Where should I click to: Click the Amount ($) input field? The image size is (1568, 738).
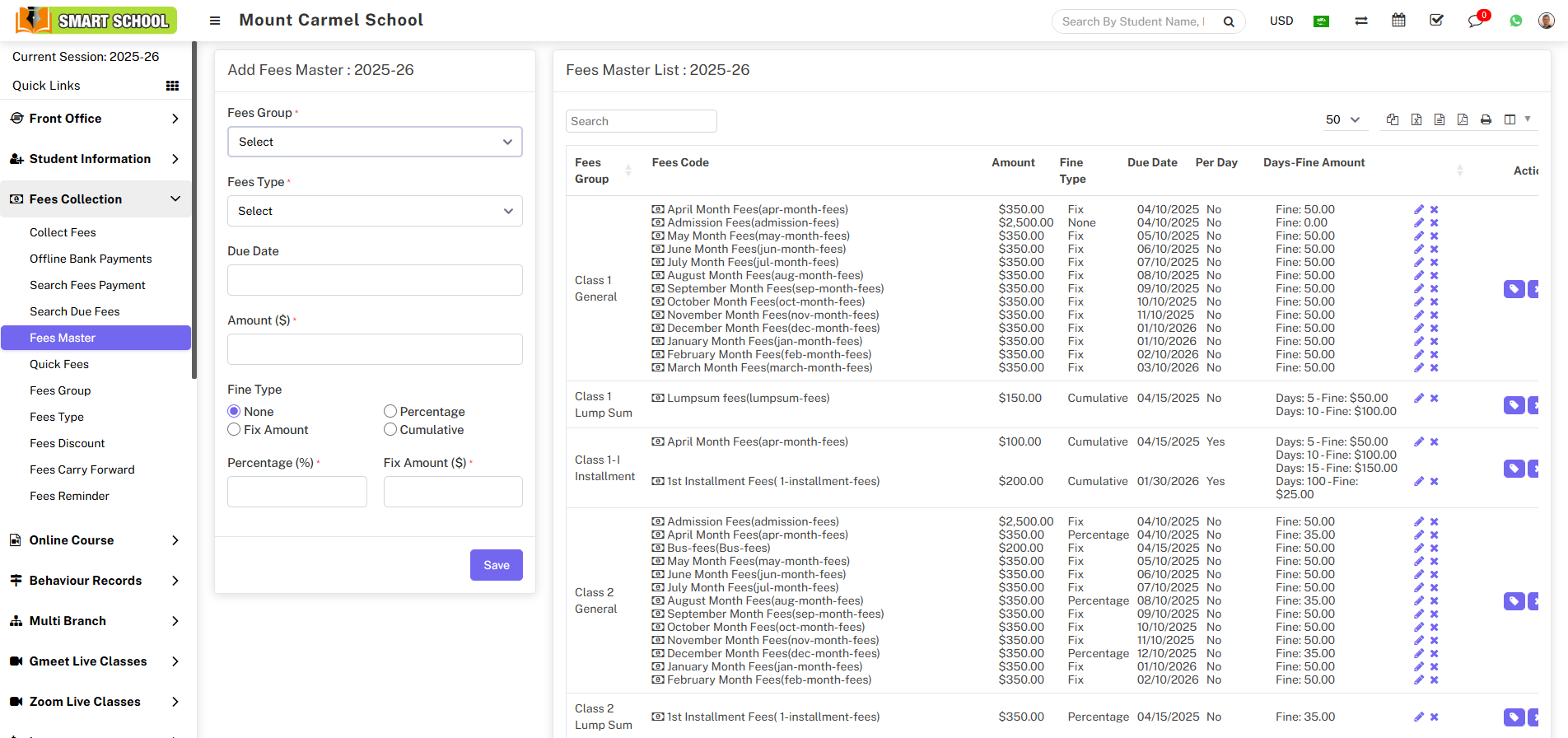click(375, 349)
